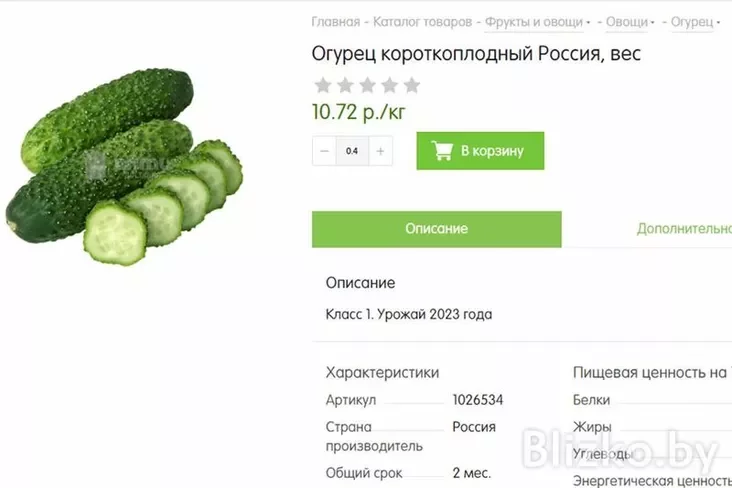732x488 pixels.
Task: Increase quantity with the plus button
Action: (x=380, y=151)
